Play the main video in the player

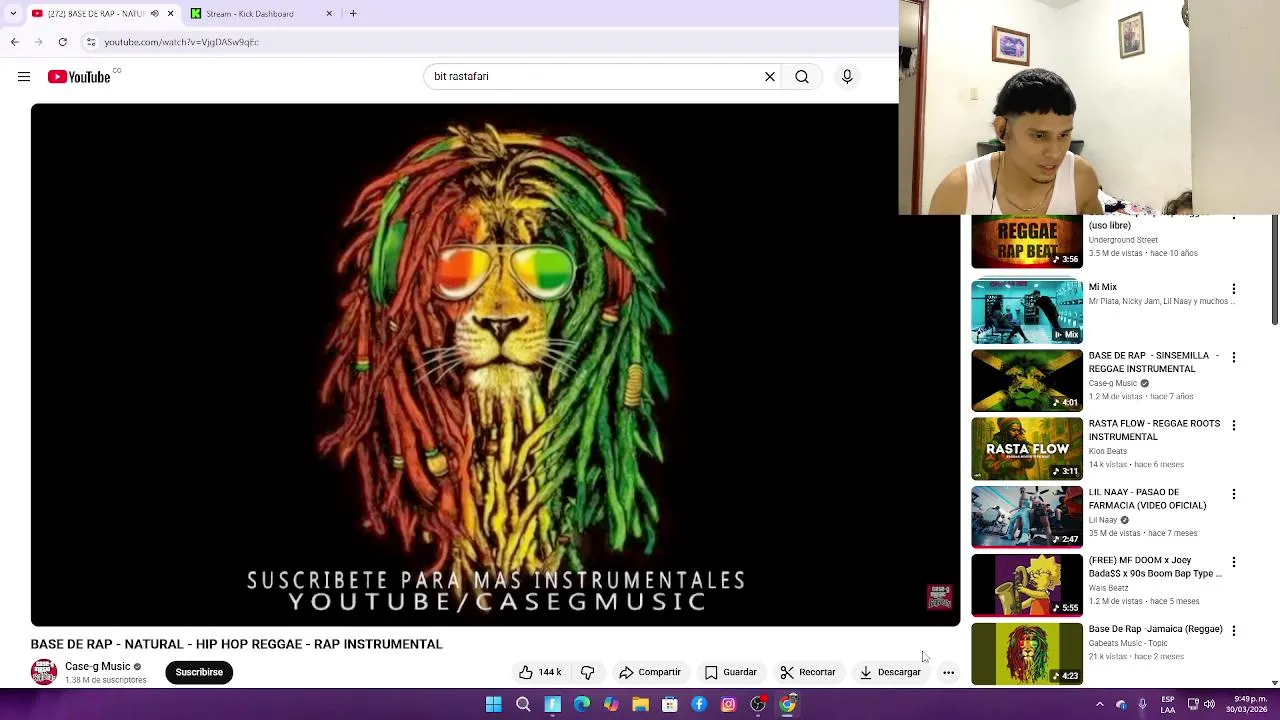pyautogui.click(x=495, y=365)
